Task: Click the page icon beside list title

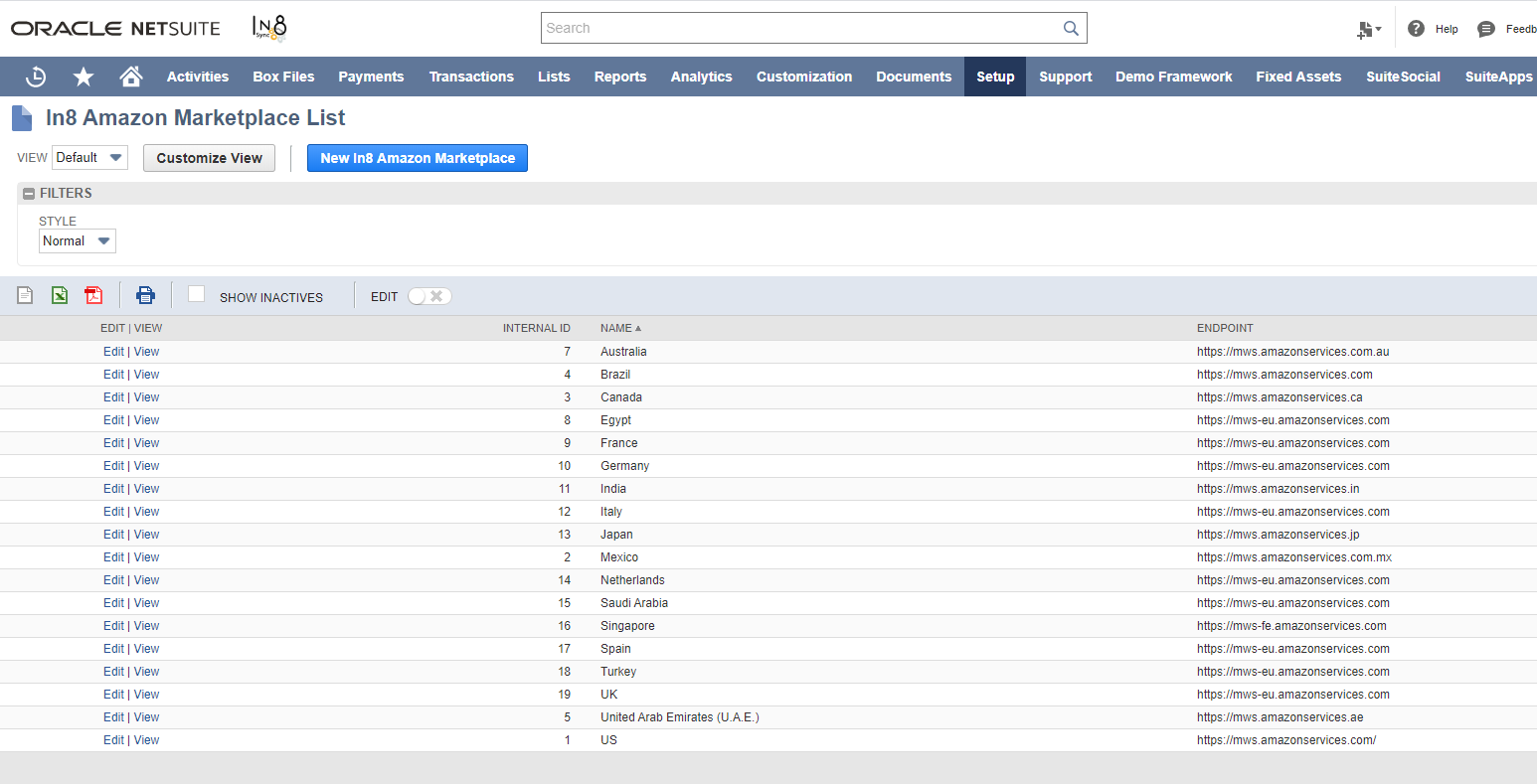Action: point(22,118)
